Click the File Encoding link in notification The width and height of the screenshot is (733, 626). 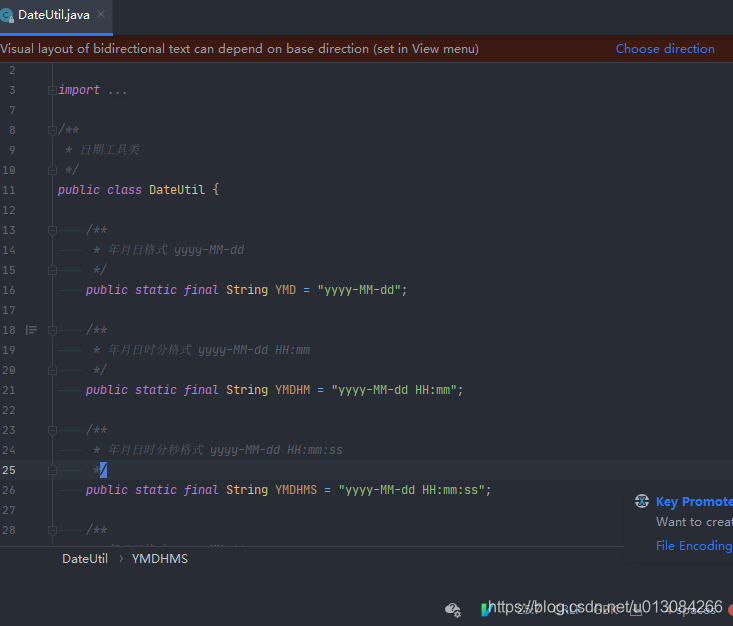coord(694,546)
